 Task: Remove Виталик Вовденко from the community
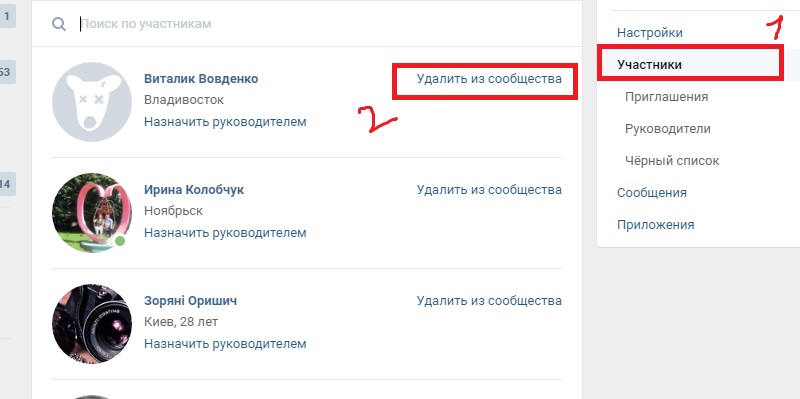coord(489,79)
